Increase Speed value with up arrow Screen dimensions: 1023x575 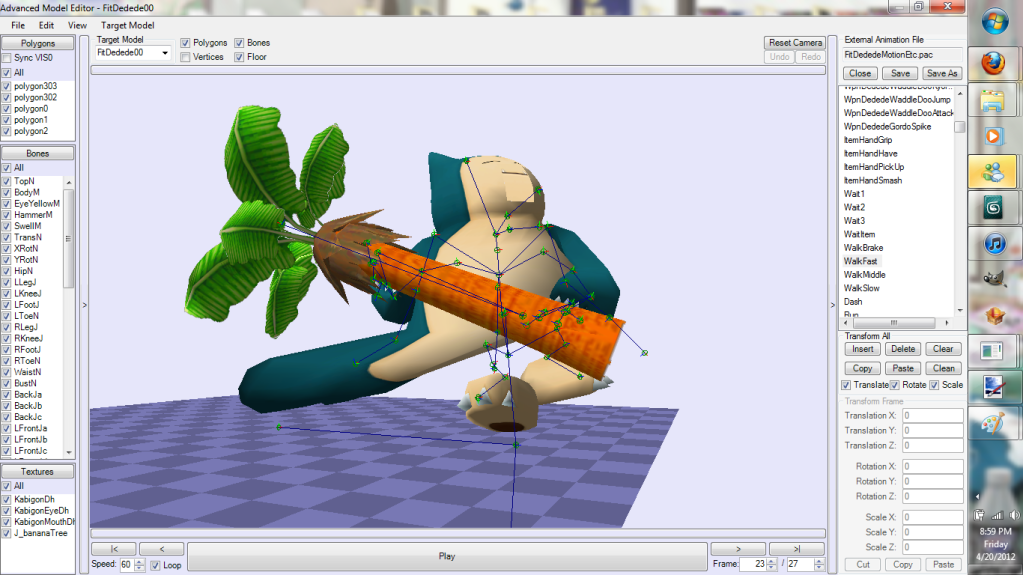[139, 561]
